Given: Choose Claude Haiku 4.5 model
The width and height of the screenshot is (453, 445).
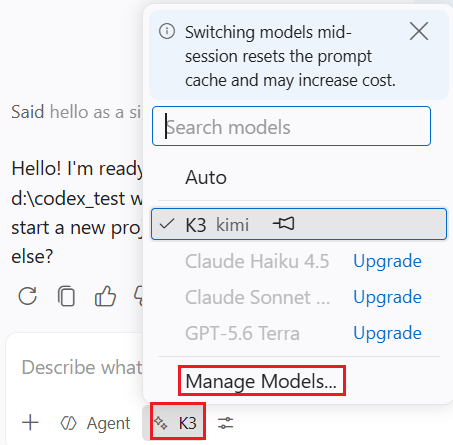Looking at the screenshot, I should pos(257,261).
